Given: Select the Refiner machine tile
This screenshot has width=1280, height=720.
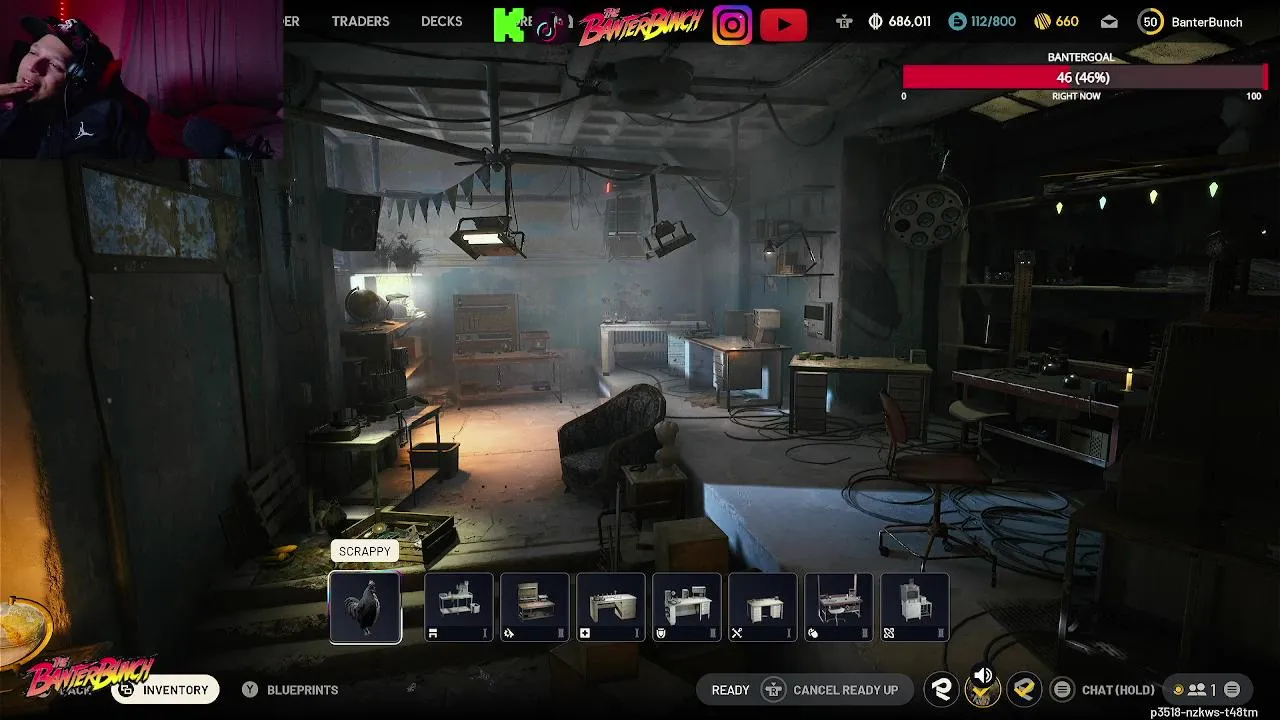Looking at the screenshot, I should 915,607.
